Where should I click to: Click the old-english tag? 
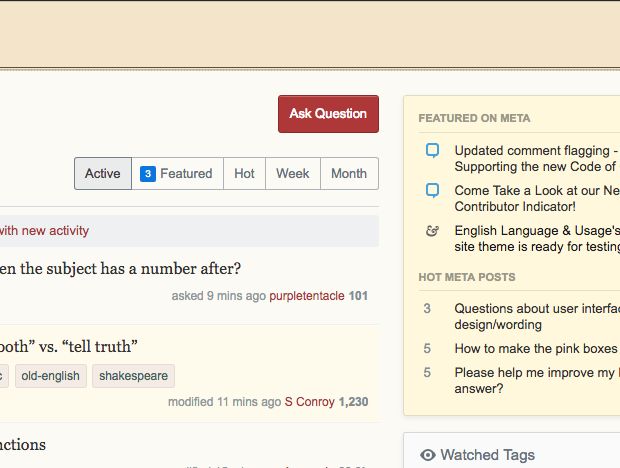click(51, 376)
